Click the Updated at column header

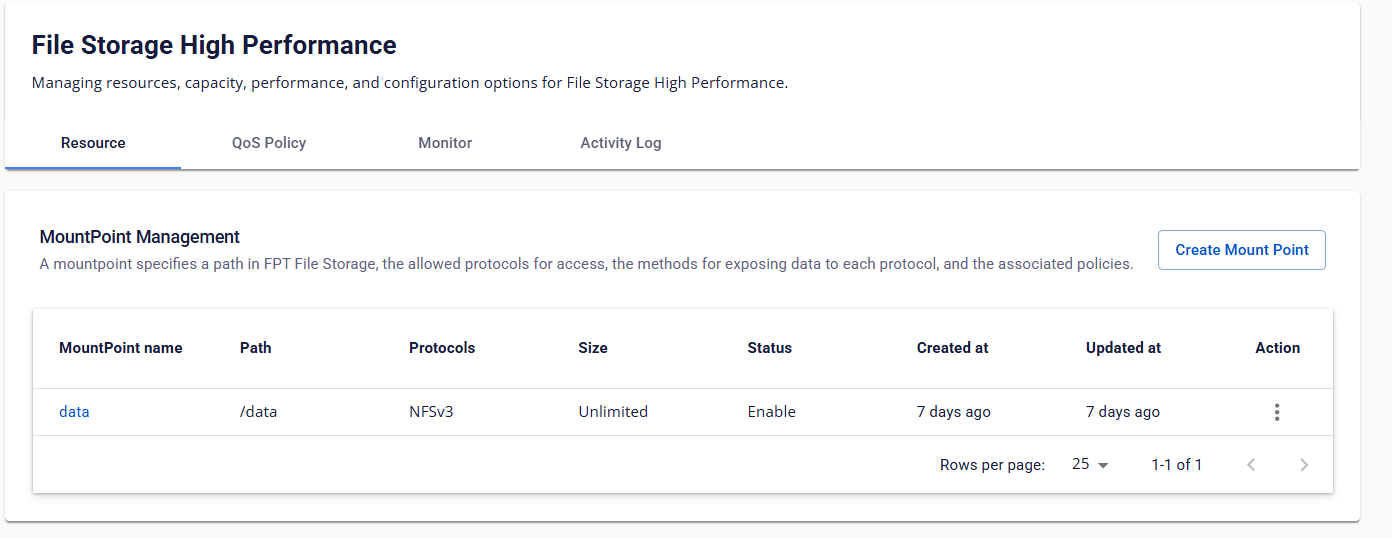click(1123, 348)
